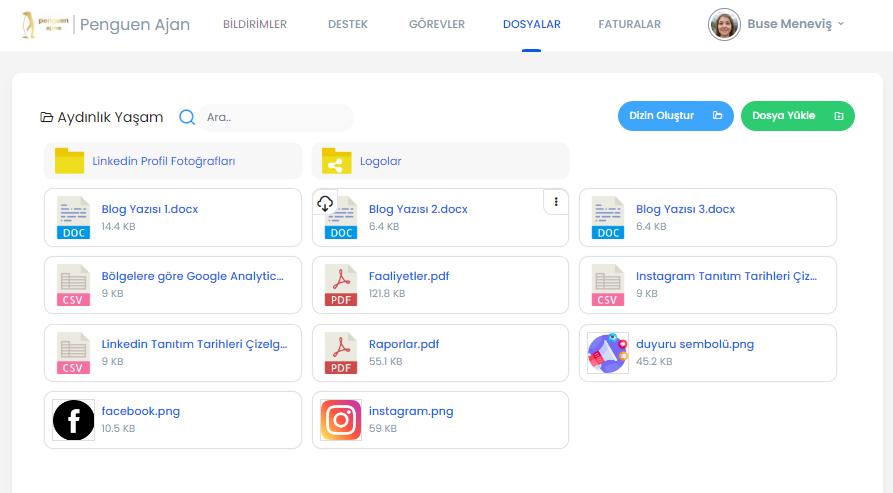Focus the Ara search field
The height and width of the screenshot is (493, 893).
274,117
